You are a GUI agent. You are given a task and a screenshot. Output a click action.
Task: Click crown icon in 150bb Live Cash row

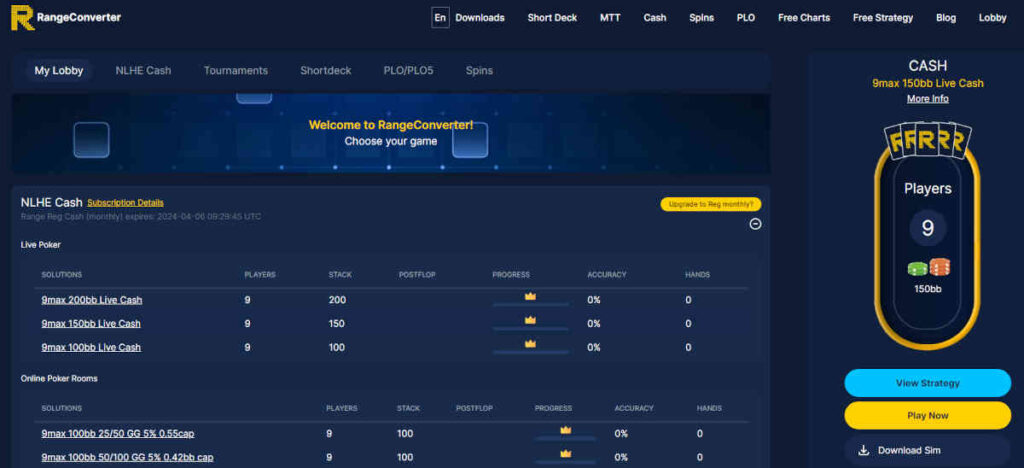(530, 320)
